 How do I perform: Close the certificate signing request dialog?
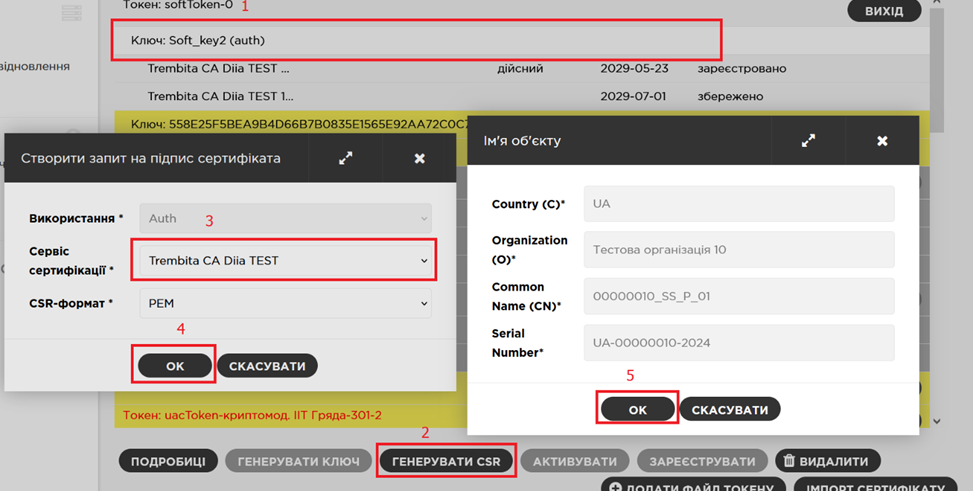coord(419,158)
